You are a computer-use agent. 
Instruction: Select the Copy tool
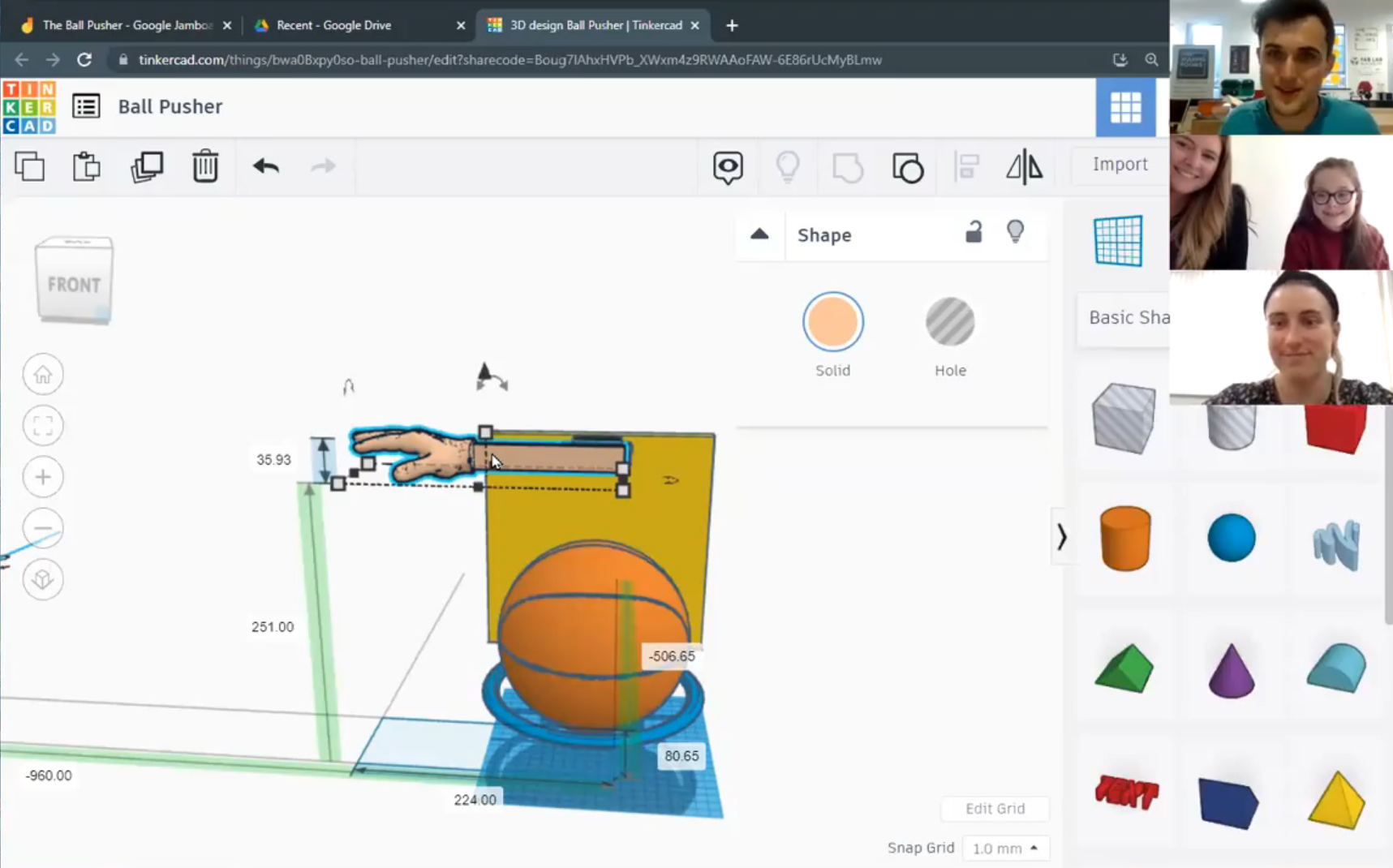30,166
